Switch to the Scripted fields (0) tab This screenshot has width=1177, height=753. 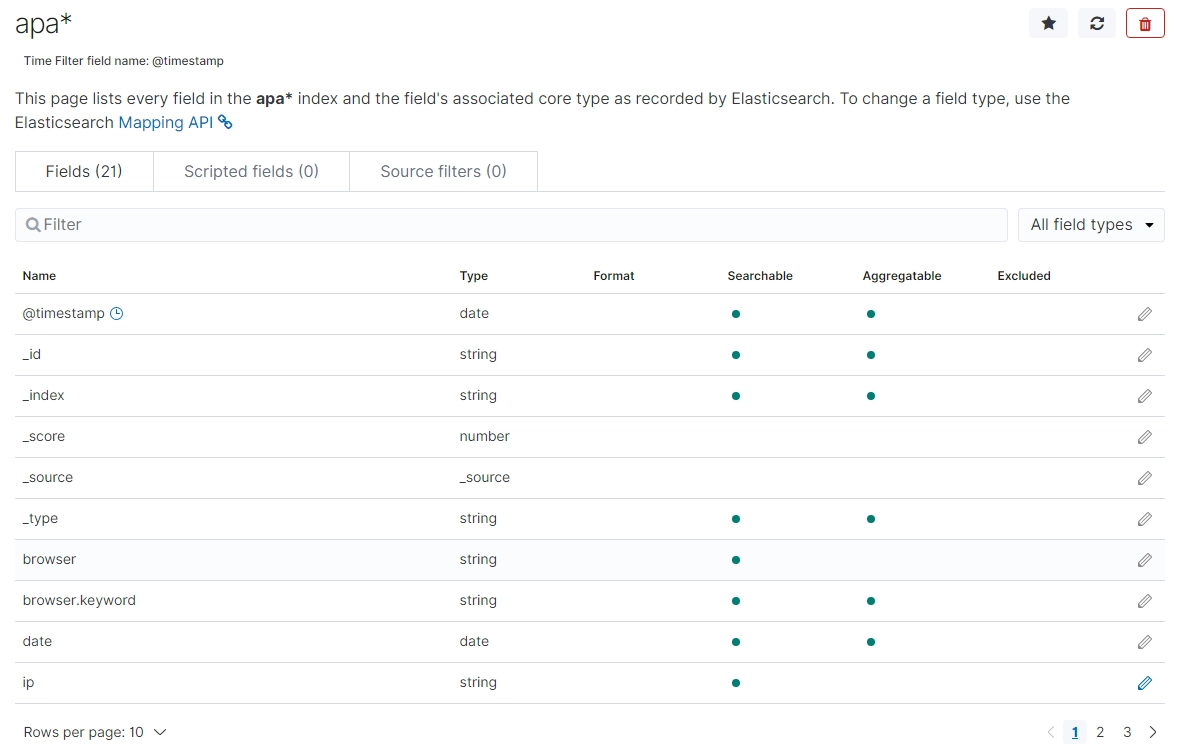click(251, 171)
